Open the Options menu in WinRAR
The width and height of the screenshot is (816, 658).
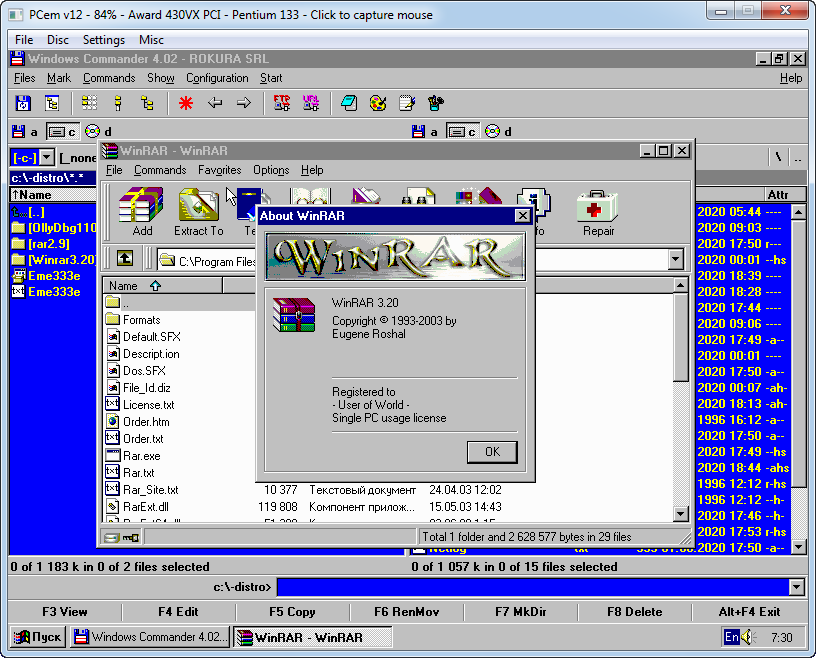[x=270, y=170]
